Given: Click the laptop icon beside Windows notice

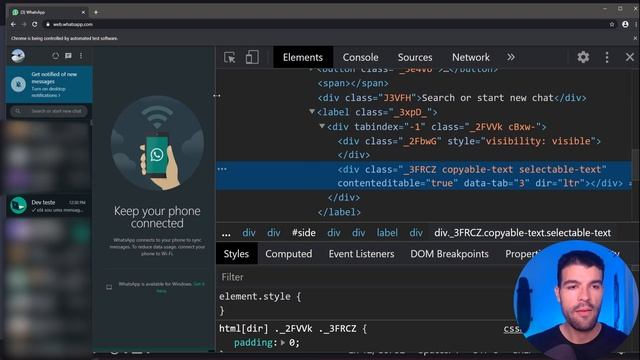Looking at the screenshot, I should point(109,287).
